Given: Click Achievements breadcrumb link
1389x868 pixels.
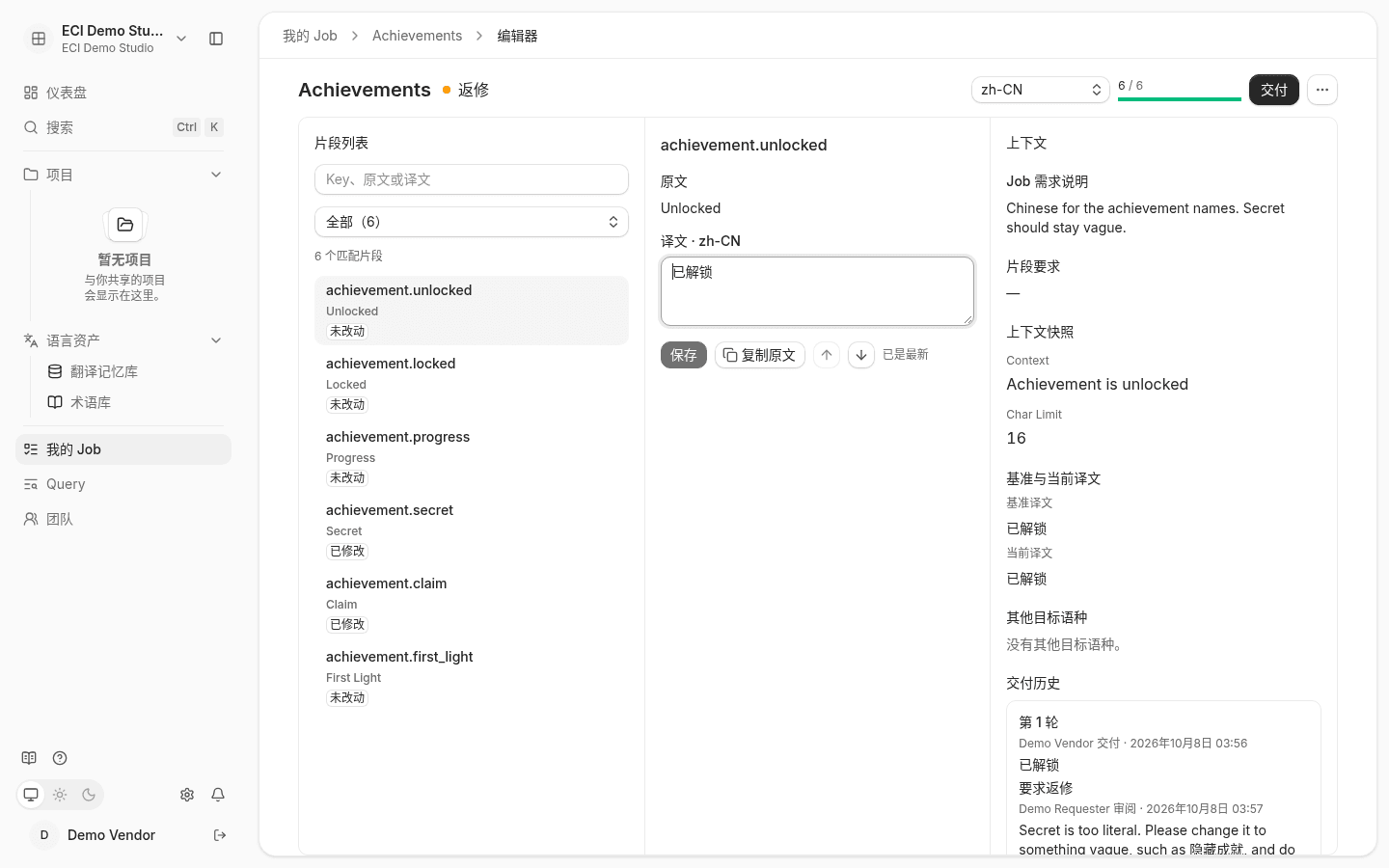Looking at the screenshot, I should click(x=417, y=36).
